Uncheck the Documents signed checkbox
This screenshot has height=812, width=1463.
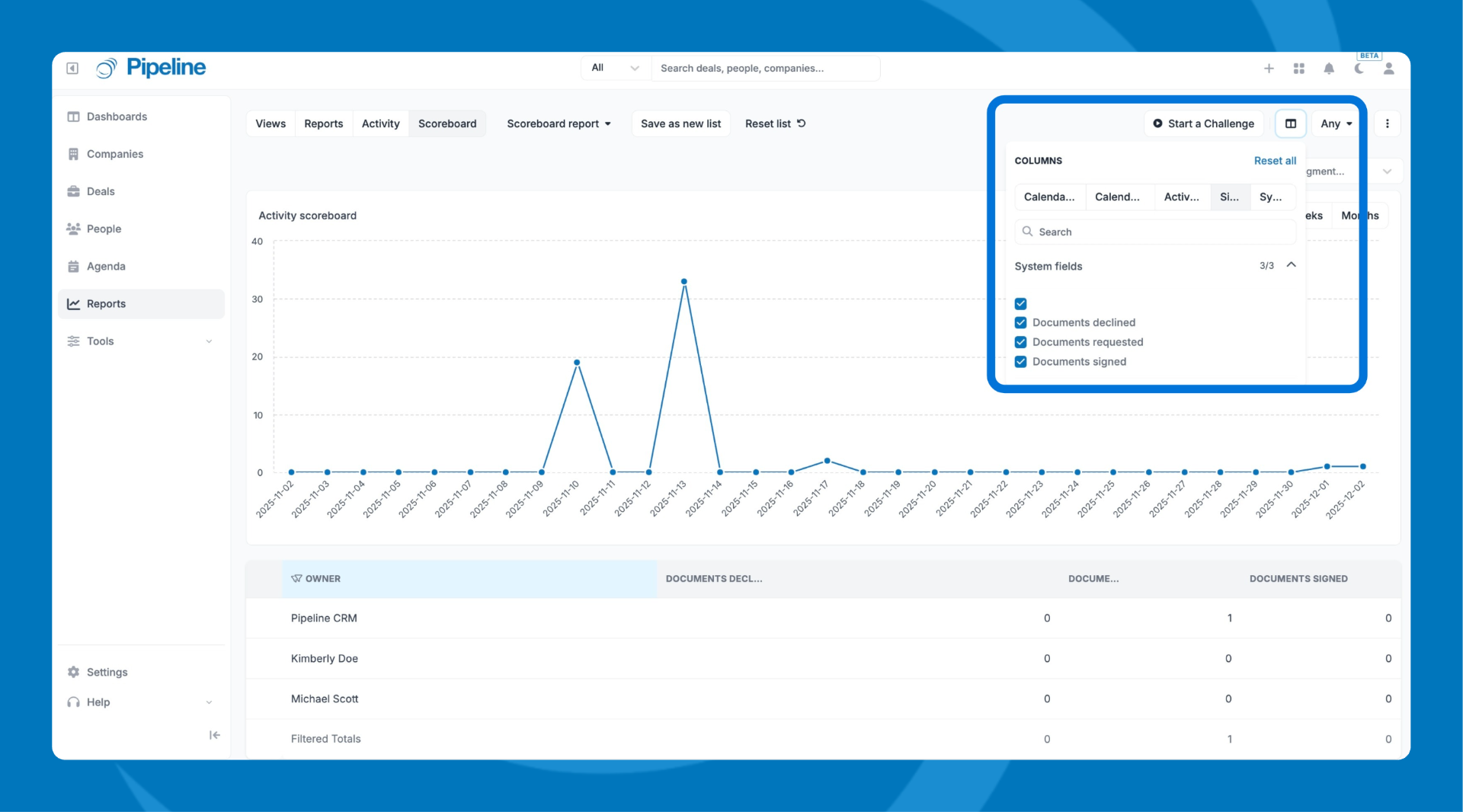pyautogui.click(x=1021, y=362)
